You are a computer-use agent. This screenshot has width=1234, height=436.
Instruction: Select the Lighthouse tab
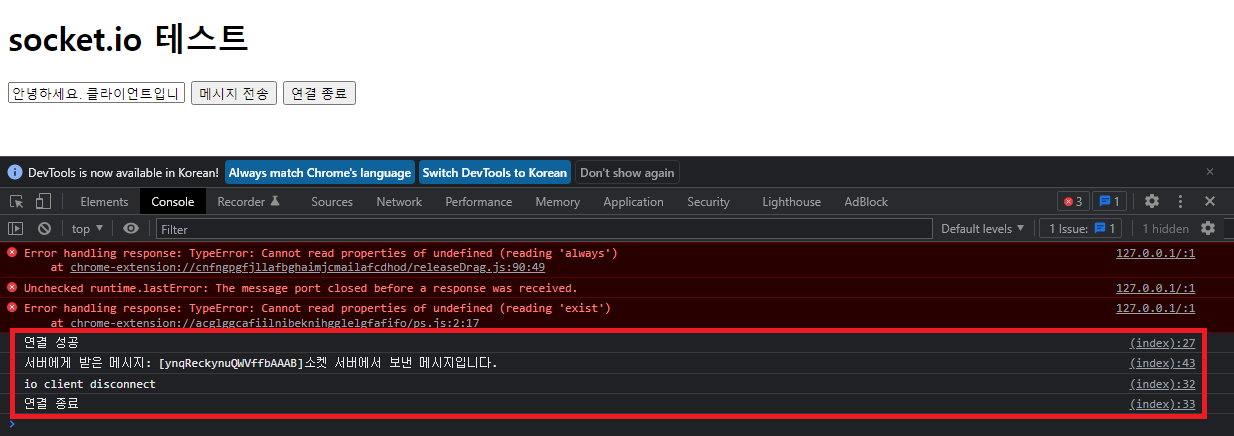pos(791,202)
